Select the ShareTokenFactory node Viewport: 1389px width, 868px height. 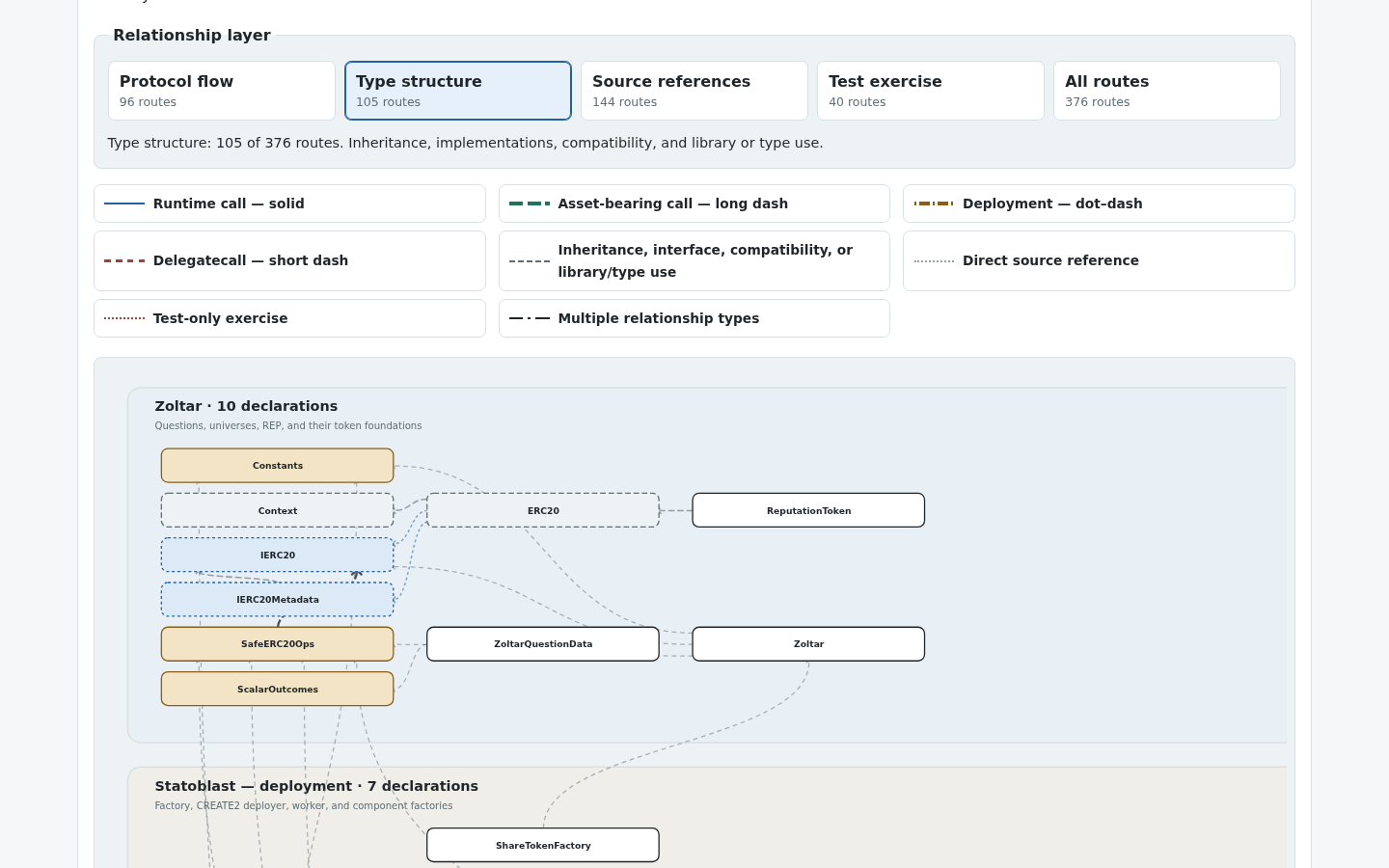click(543, 845)
